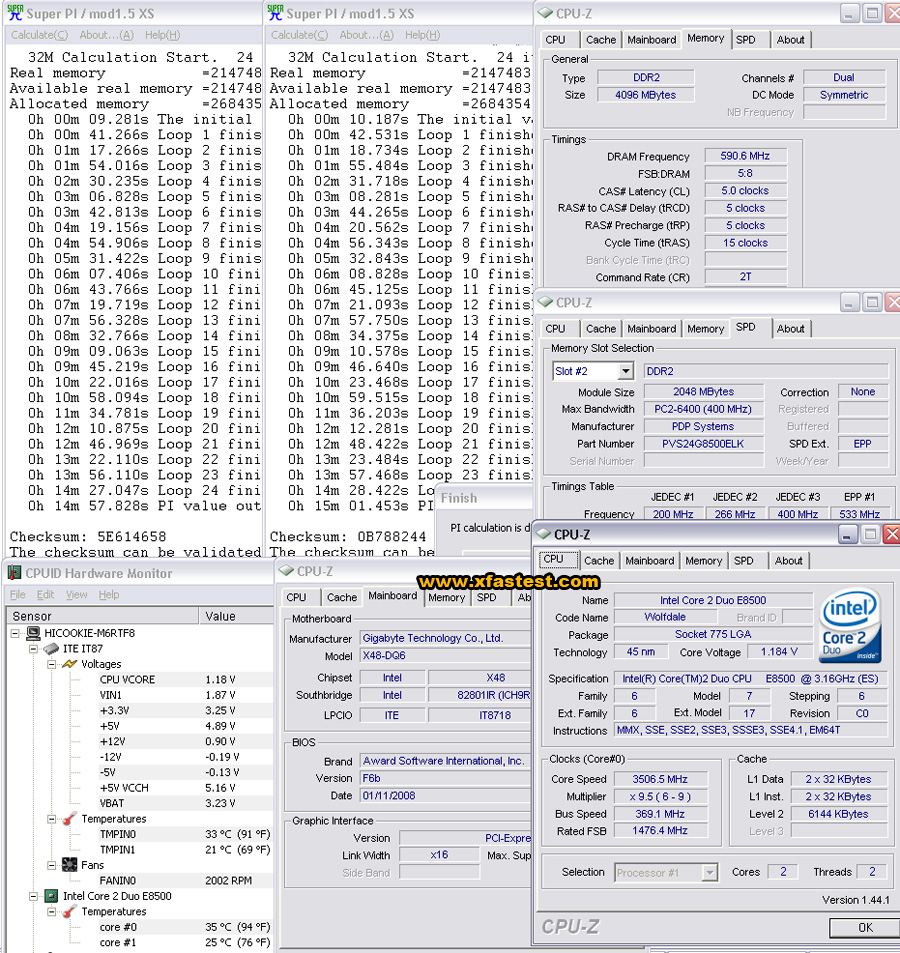Click the fan icon beside Fans
Image resolution: width=900 pixels, height=953 pixels.
click(x=70, y=865)
